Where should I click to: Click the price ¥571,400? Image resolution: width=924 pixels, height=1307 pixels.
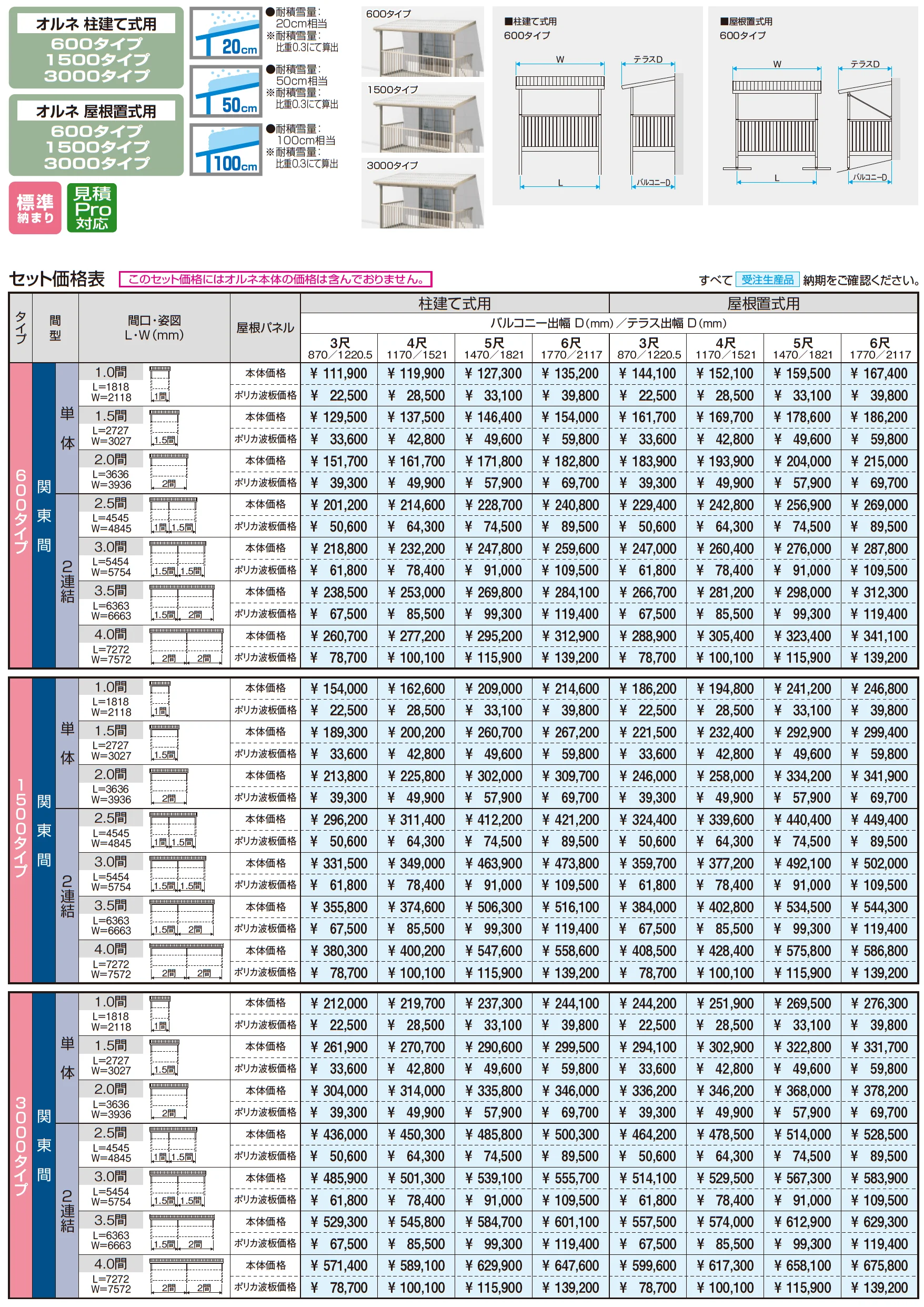pyautogui.click(x=338, y=1265)
